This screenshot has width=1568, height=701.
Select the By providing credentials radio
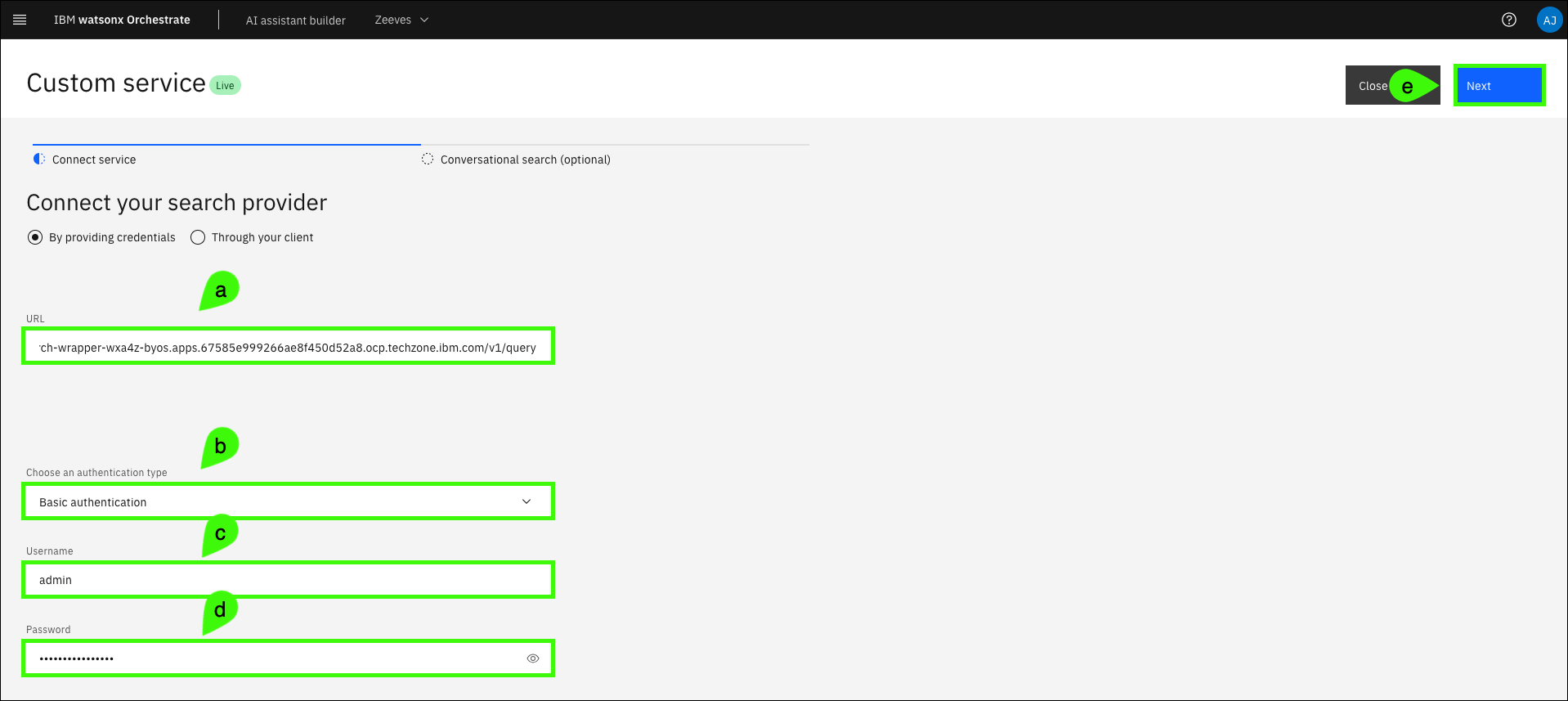point(35,237)
